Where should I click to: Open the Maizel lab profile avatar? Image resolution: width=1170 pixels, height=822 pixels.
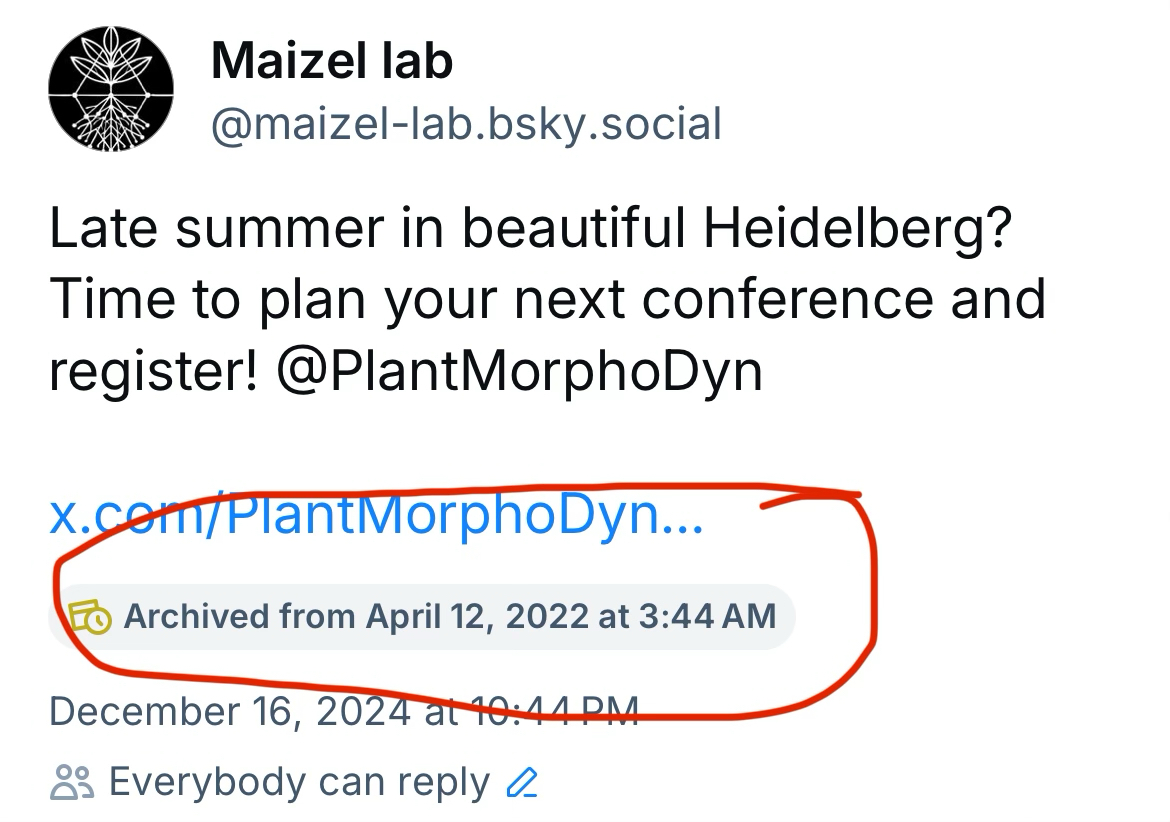111,89
